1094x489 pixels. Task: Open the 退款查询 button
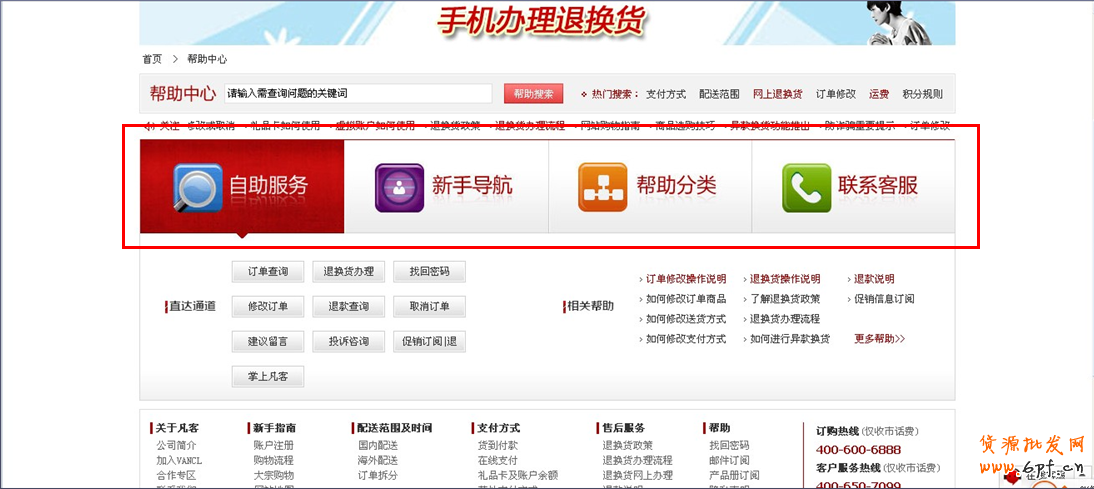pos(349,307)
